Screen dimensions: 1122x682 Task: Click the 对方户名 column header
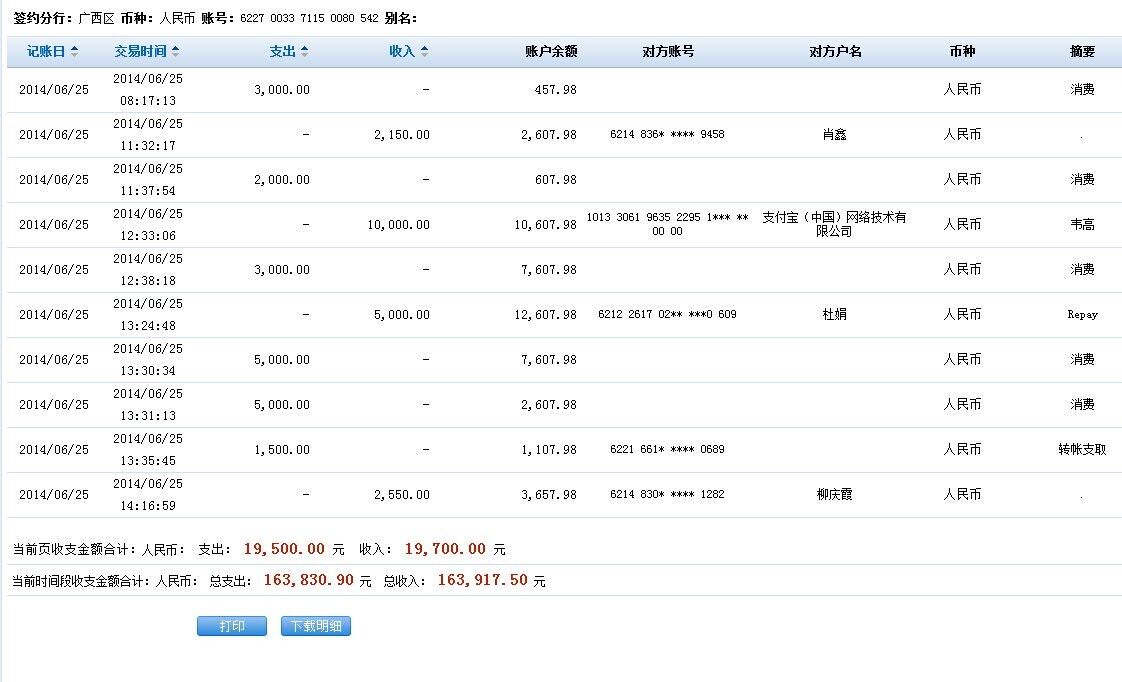coord(835,51)
